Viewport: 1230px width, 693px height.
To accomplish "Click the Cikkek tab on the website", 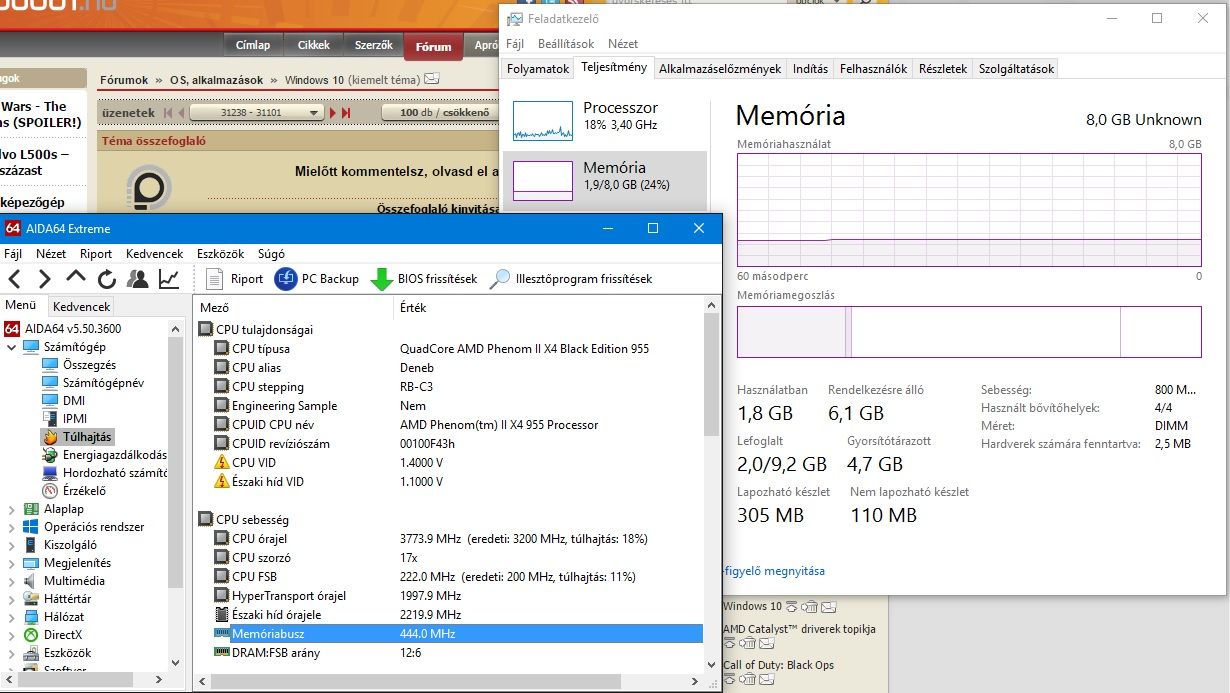I will click(314, 45).
